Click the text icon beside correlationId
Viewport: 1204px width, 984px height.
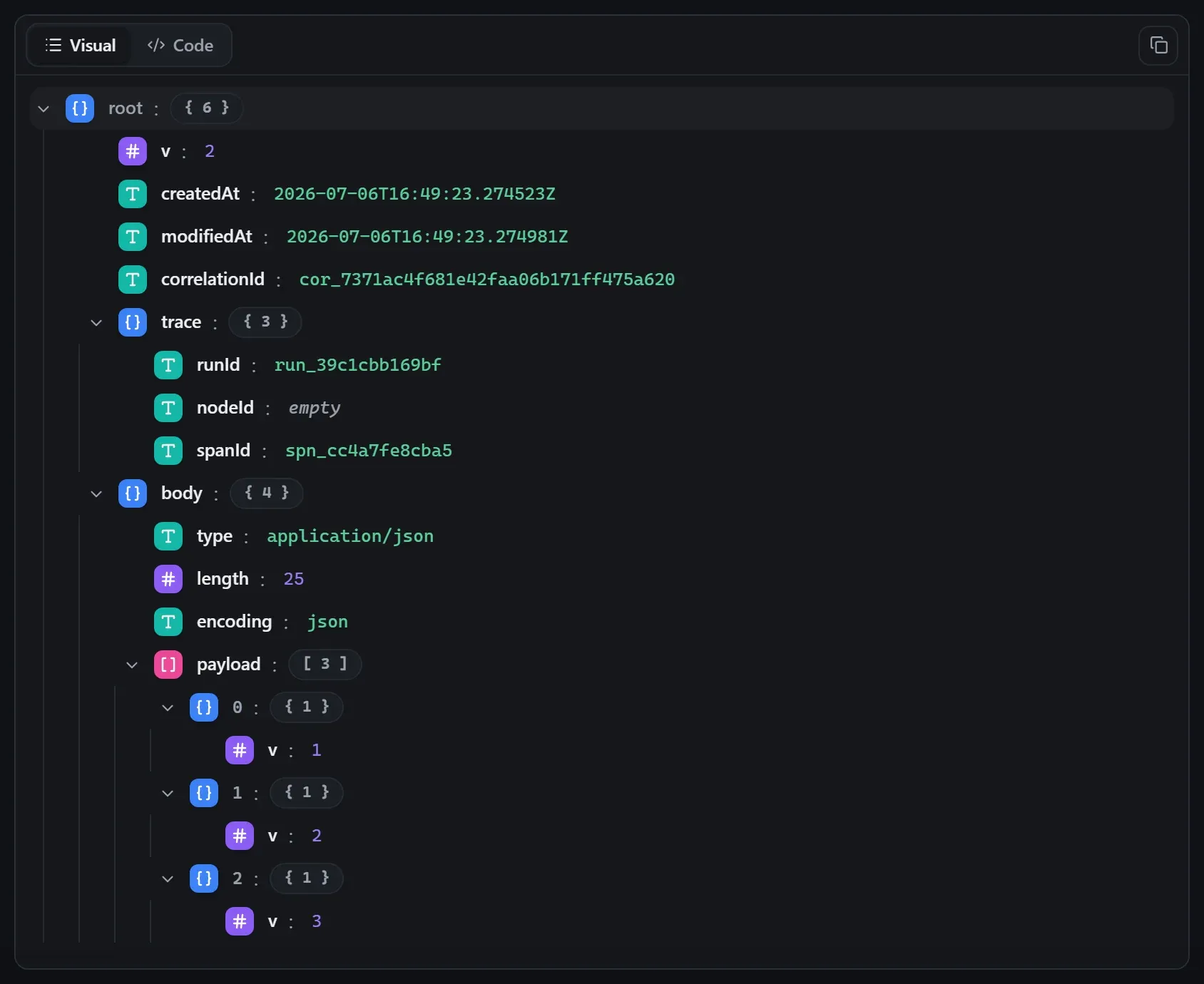click(x=133, y=280)
